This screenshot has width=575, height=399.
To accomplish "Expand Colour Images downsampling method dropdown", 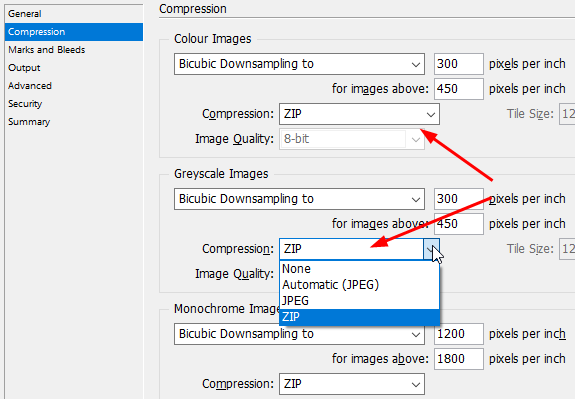I will [x=299, y=64].
